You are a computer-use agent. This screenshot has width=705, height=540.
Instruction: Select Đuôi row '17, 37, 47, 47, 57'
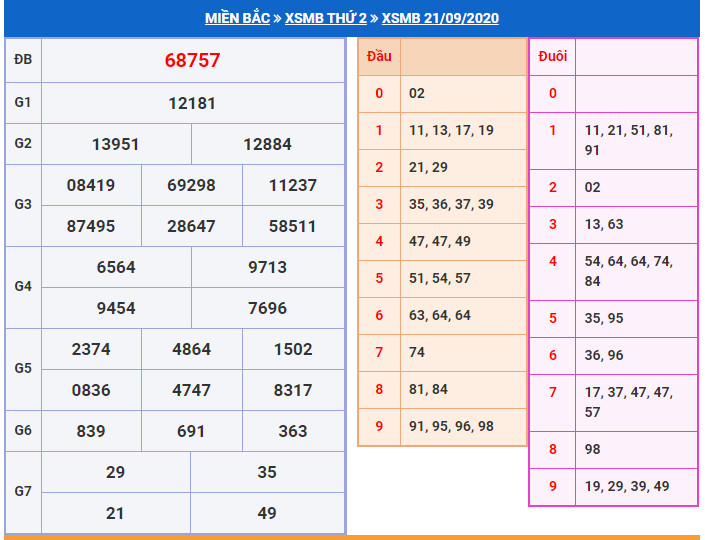(629, 402)
